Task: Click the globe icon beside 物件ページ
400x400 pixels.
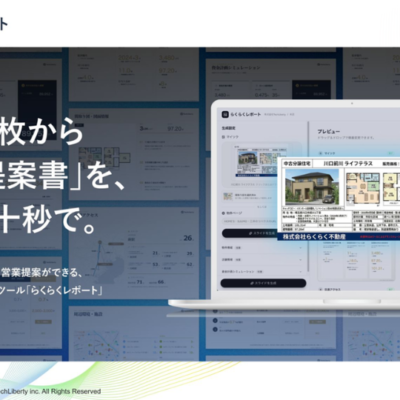Action: 224,213
